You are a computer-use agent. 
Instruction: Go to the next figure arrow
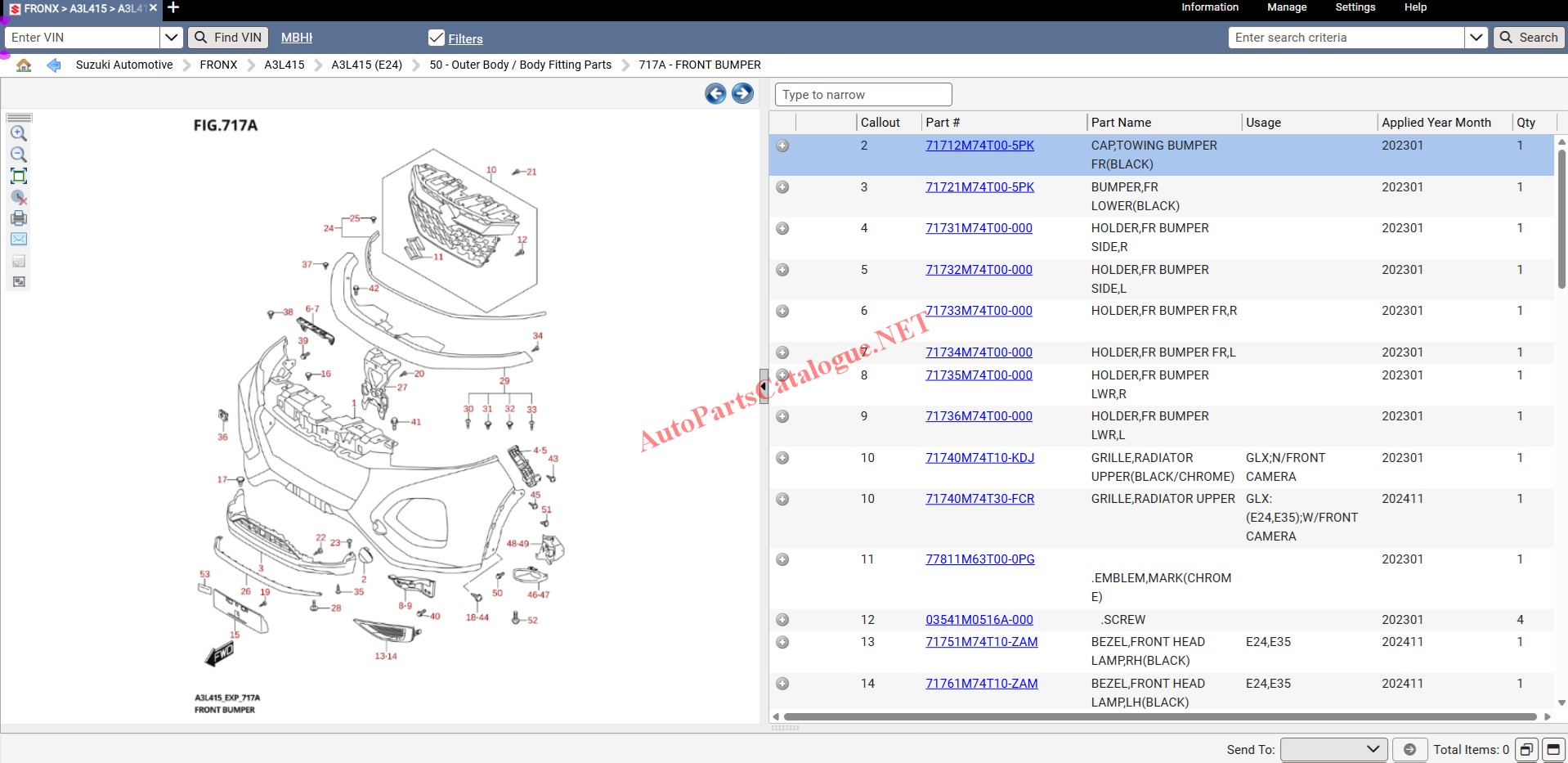742,93
